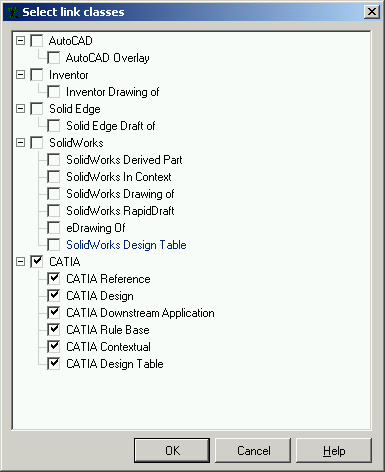
Task: Collapse the AutoCAD tree node
Action: coord(20,41)
